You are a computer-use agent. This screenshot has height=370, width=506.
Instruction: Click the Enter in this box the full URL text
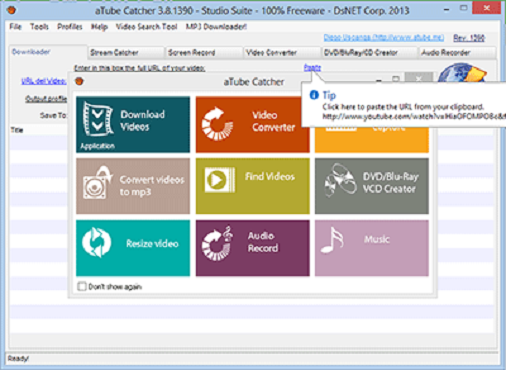coord(139,68)
